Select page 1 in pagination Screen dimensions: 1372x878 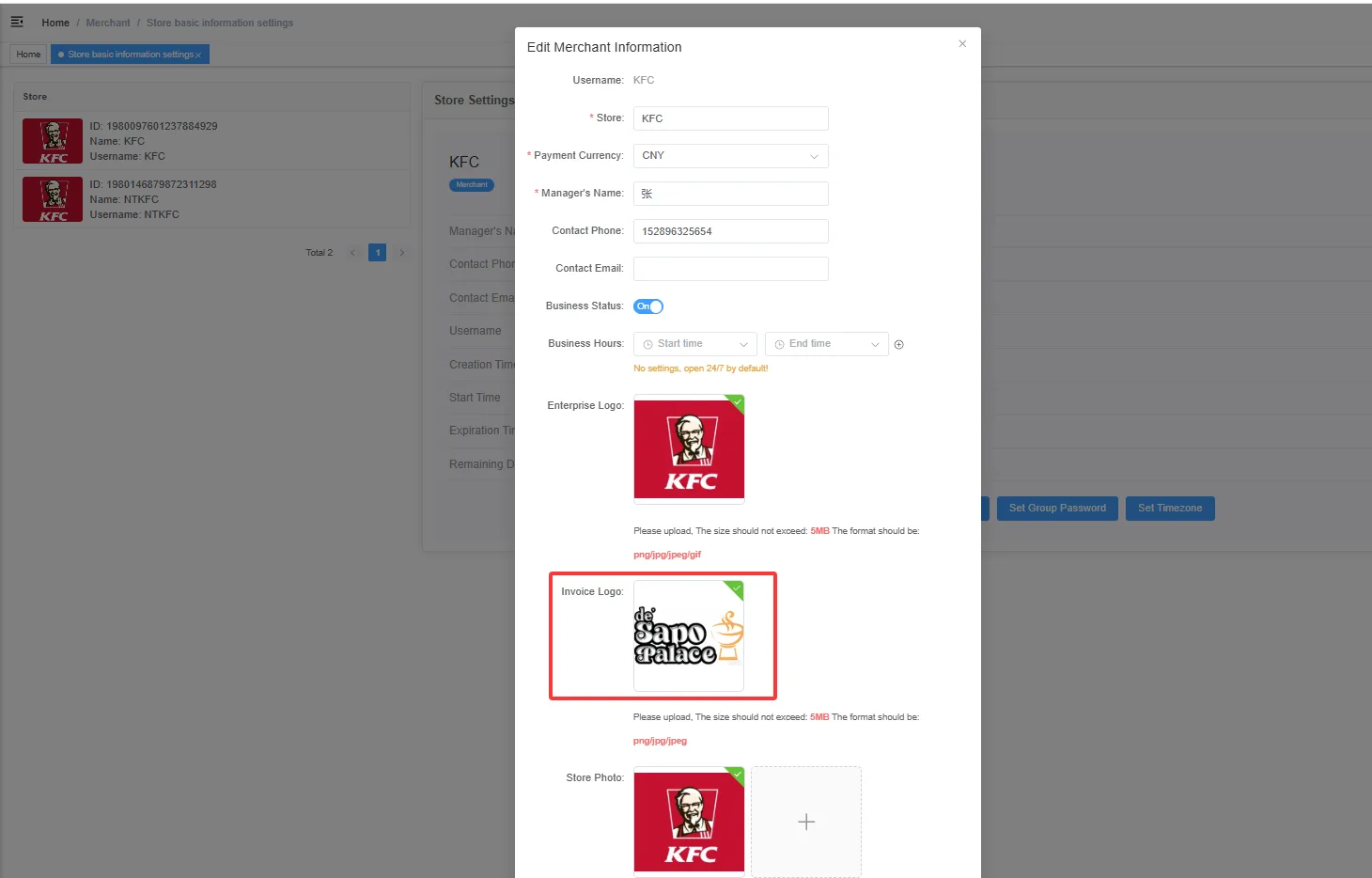pos(378,253)
